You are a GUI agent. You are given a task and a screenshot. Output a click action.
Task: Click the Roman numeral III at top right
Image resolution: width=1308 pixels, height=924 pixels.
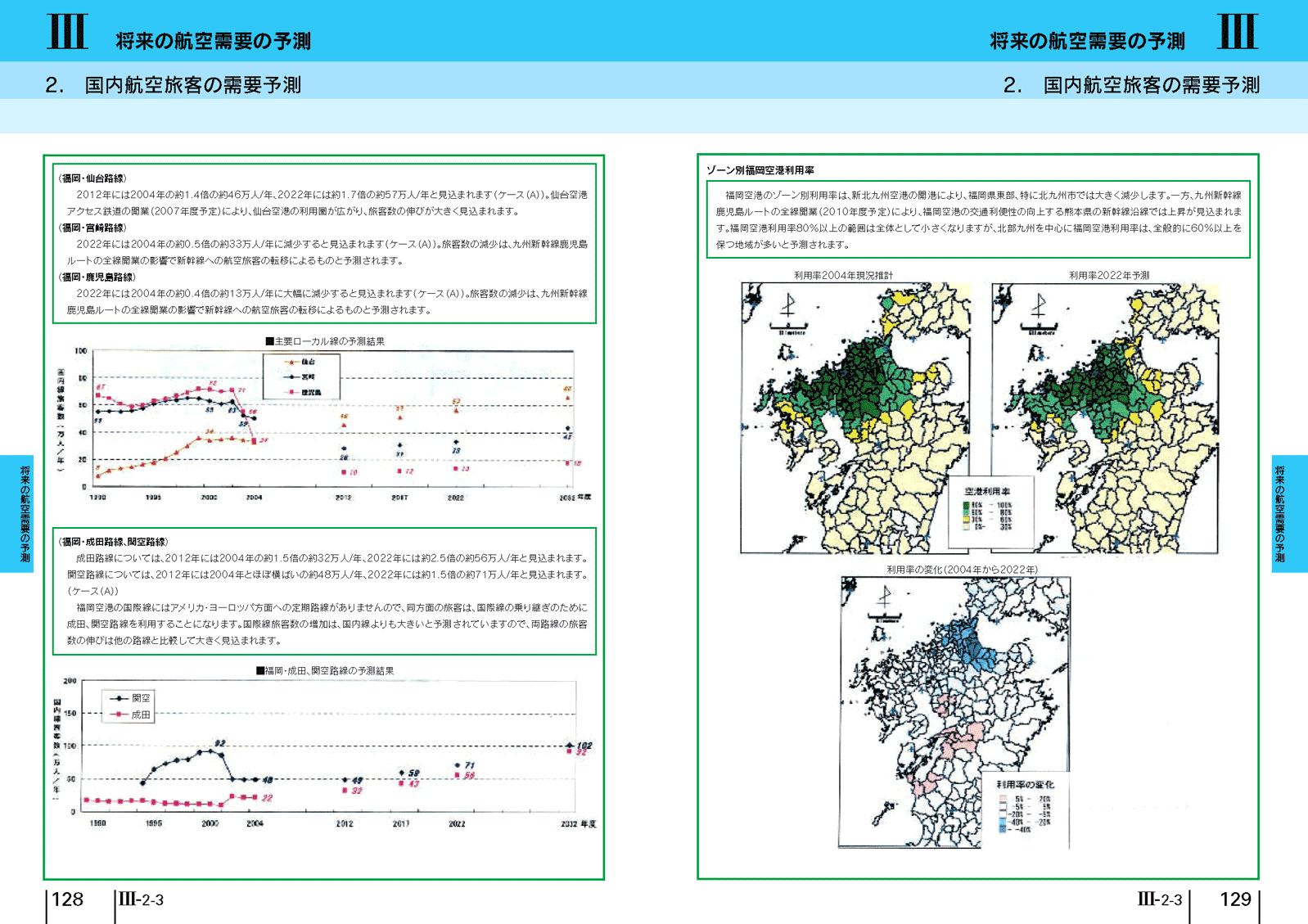pyautogui.click(x=1238, y=32)
